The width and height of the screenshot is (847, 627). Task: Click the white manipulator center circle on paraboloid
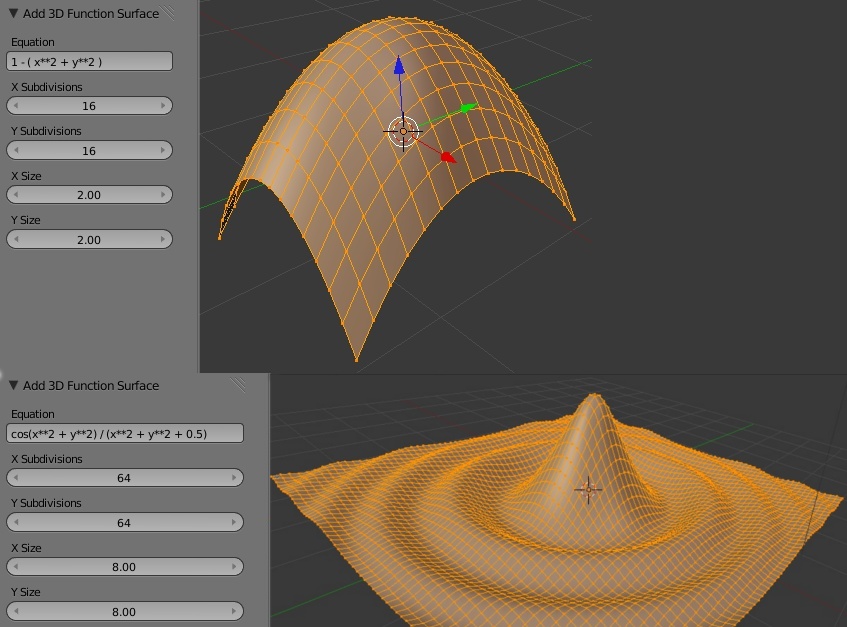(x=403, y=131)
